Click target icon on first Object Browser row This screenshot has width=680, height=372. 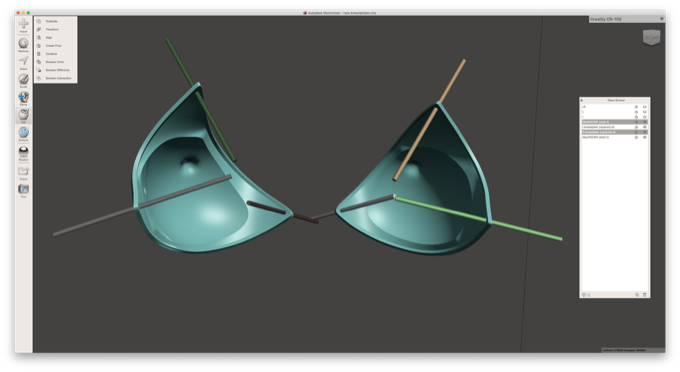tap(636, 107)
